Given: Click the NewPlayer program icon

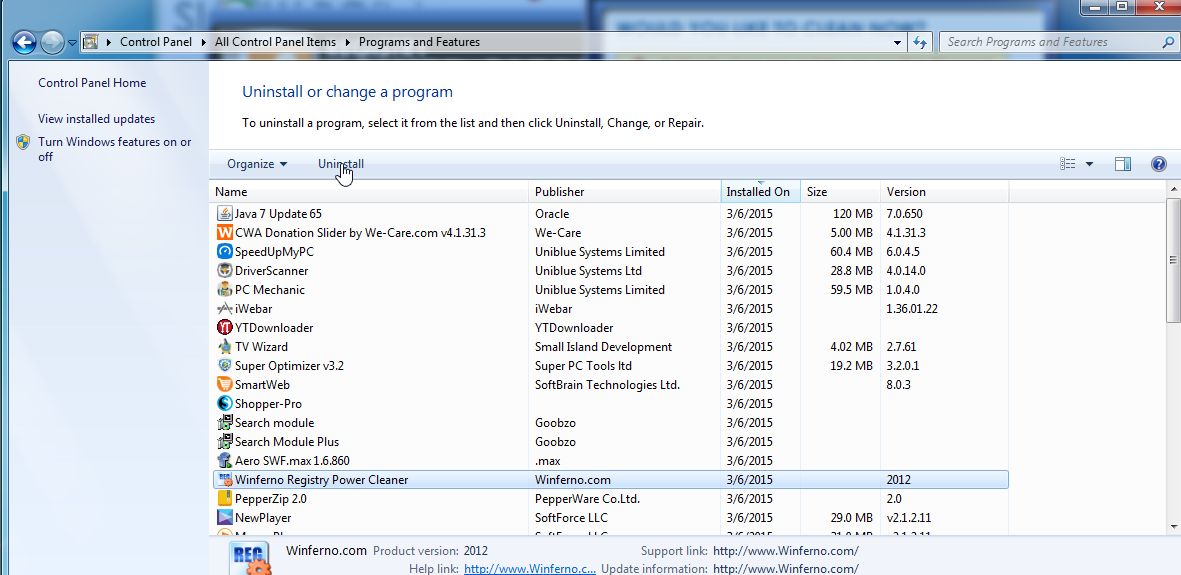Looking at the screenshot, I should coord(224,518).
